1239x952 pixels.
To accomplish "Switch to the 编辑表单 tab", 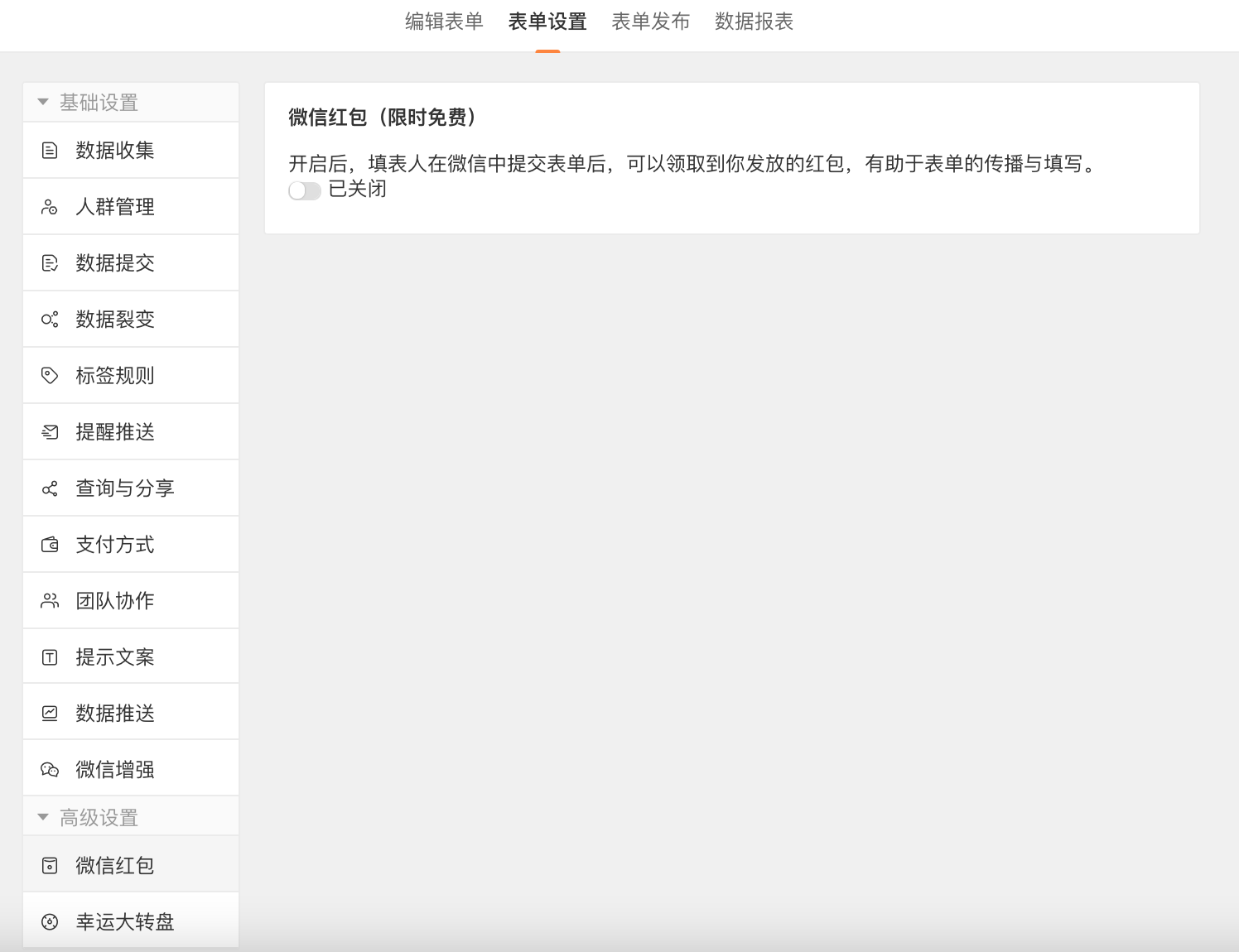I will [444, 22].
